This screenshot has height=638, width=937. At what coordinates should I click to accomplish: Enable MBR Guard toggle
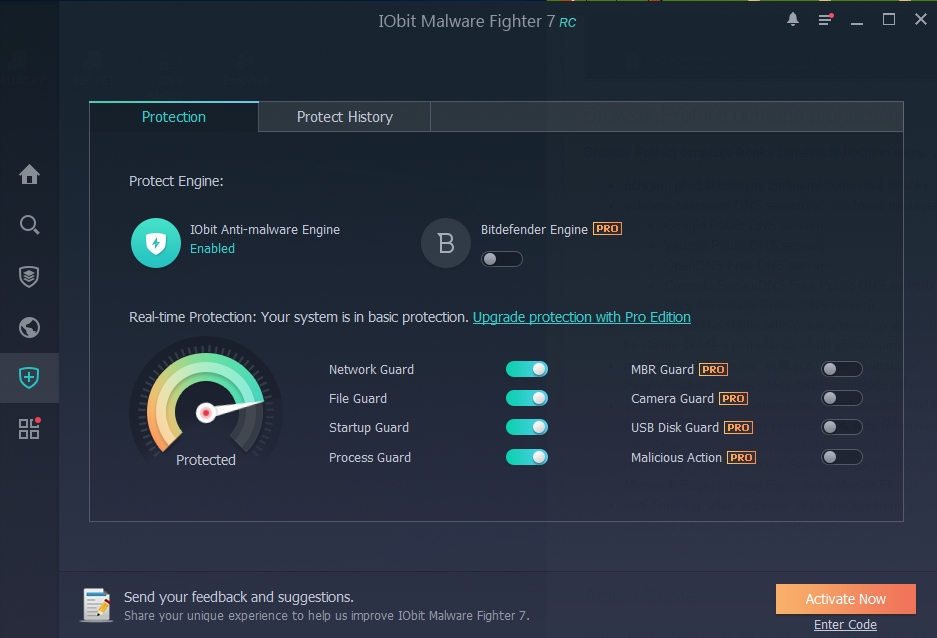841,369
